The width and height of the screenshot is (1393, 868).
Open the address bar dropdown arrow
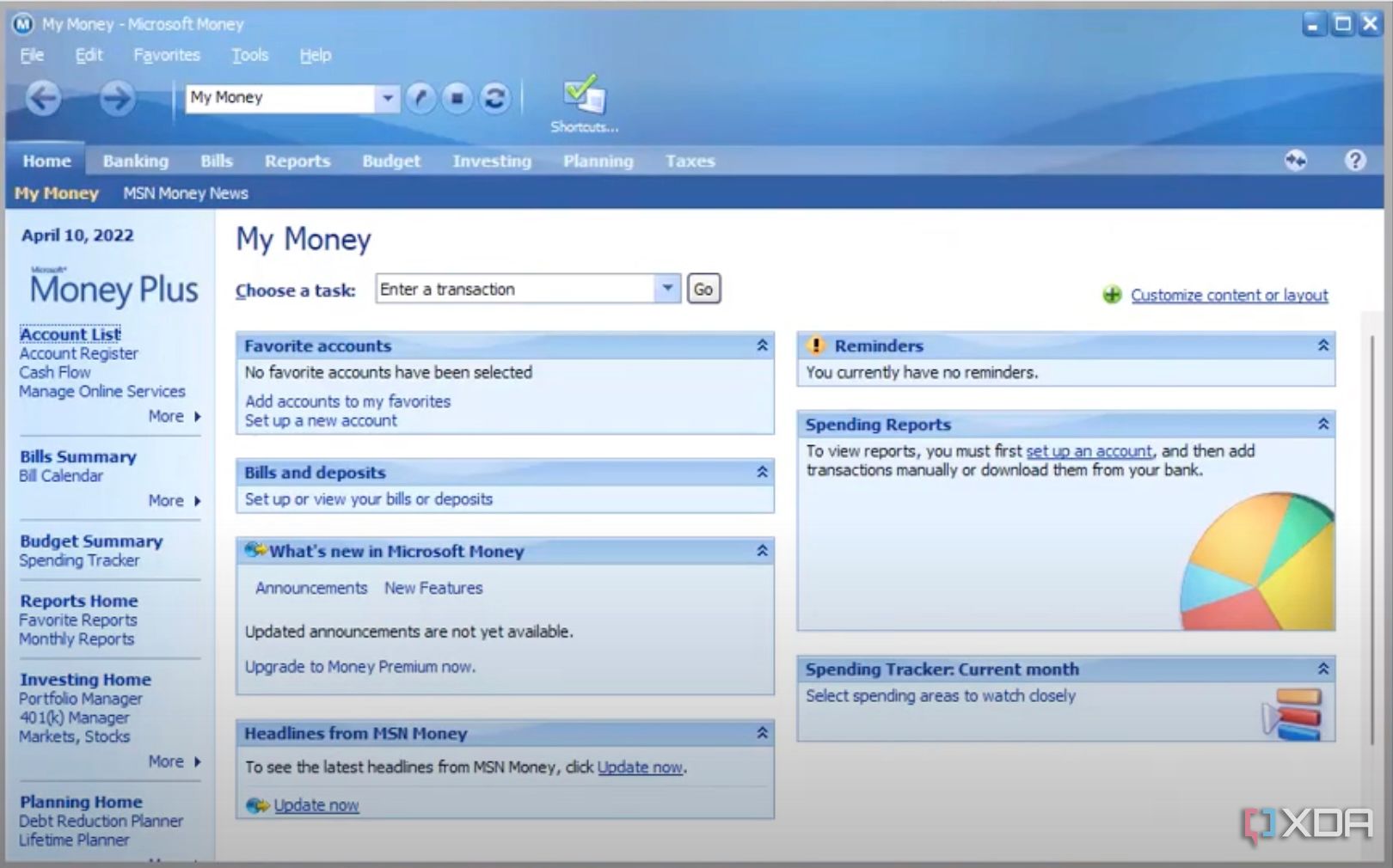388,98
